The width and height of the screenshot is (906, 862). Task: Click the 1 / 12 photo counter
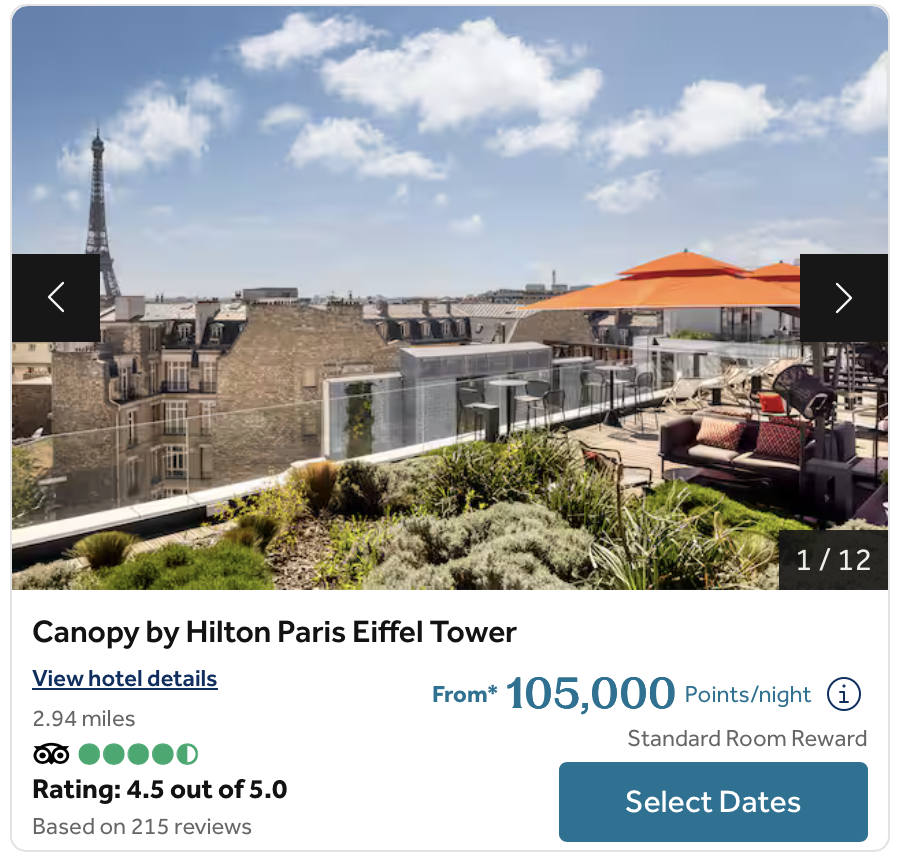pyautogui.click(x=833, y=560)
